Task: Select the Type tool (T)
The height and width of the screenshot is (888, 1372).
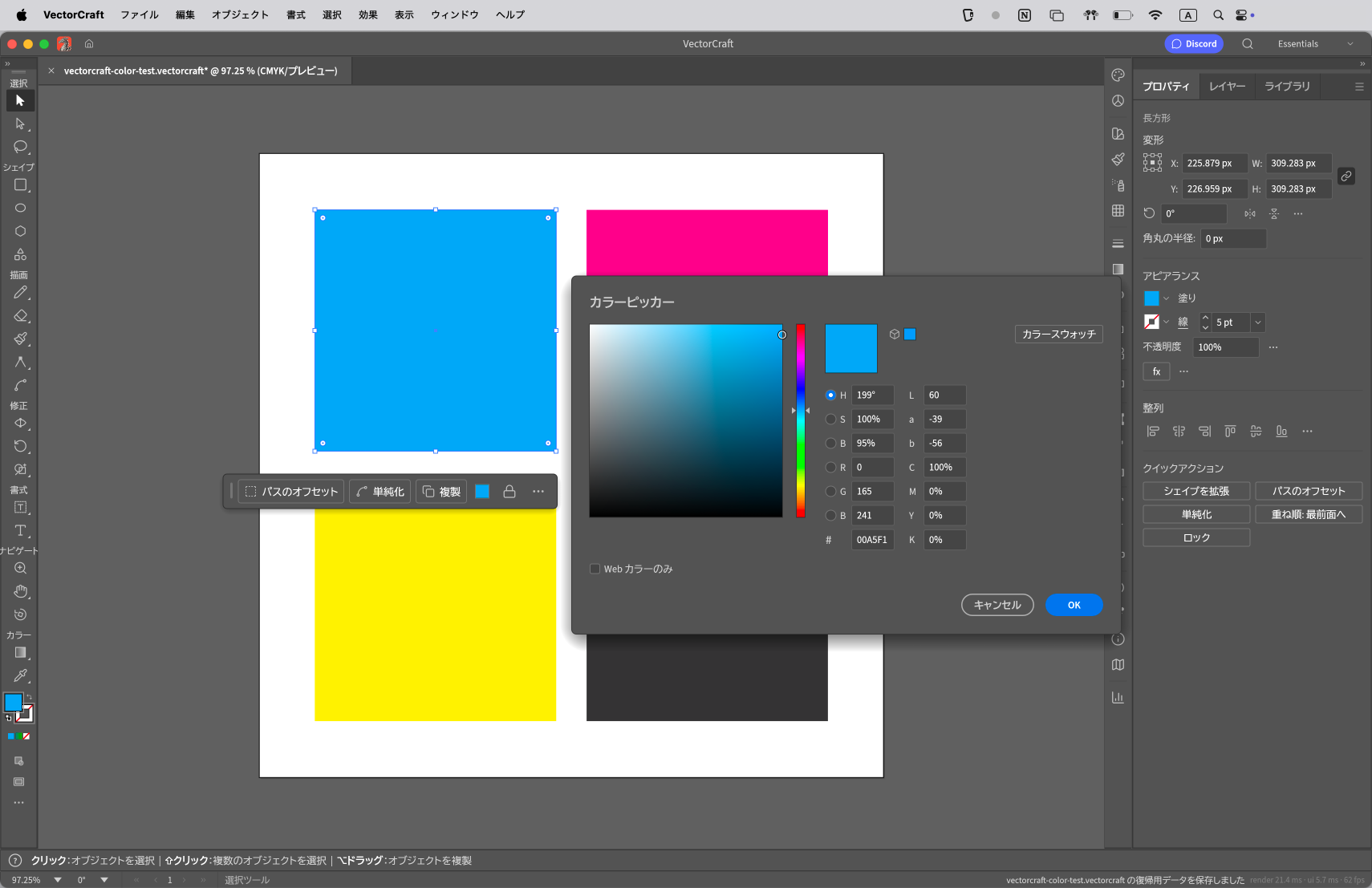Action: click(x=20, y=530)
